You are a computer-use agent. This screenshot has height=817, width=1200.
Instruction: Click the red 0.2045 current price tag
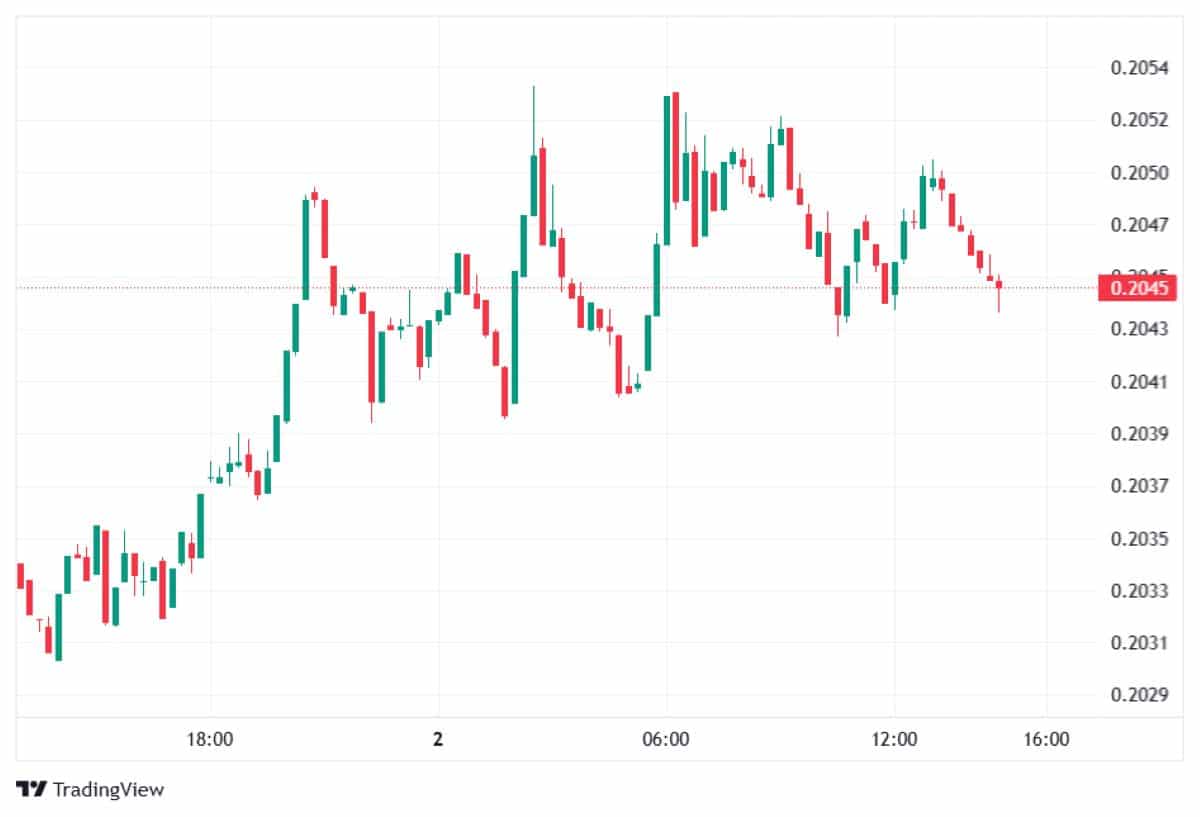click(1139, 288)
